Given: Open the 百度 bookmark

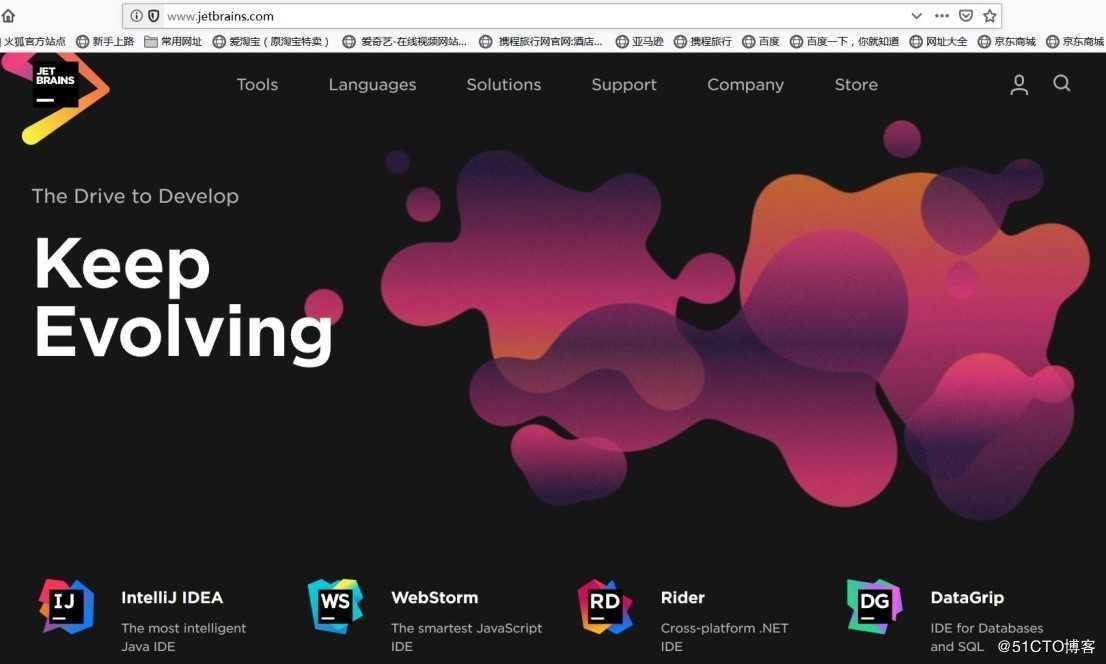Looking at the screenshot, I should tap(761, 42).
